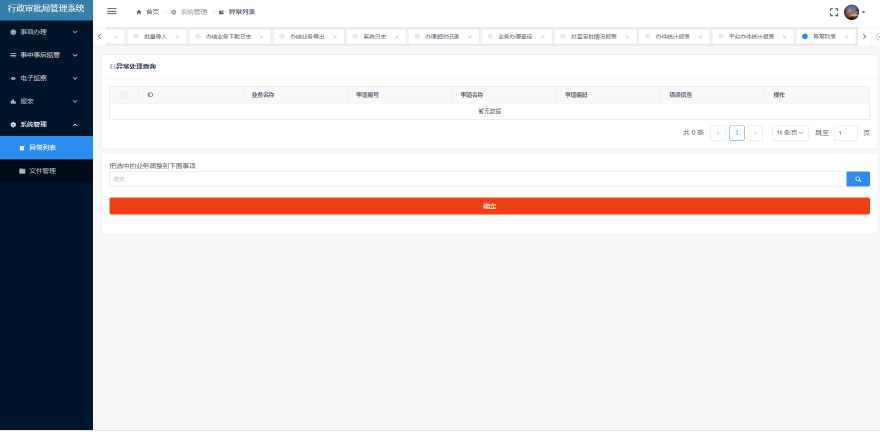The height and width of the screenshot is (432, 880).
Task: Switch to the 平台办件统计报表 tab
Action: [x=751, y=36]
